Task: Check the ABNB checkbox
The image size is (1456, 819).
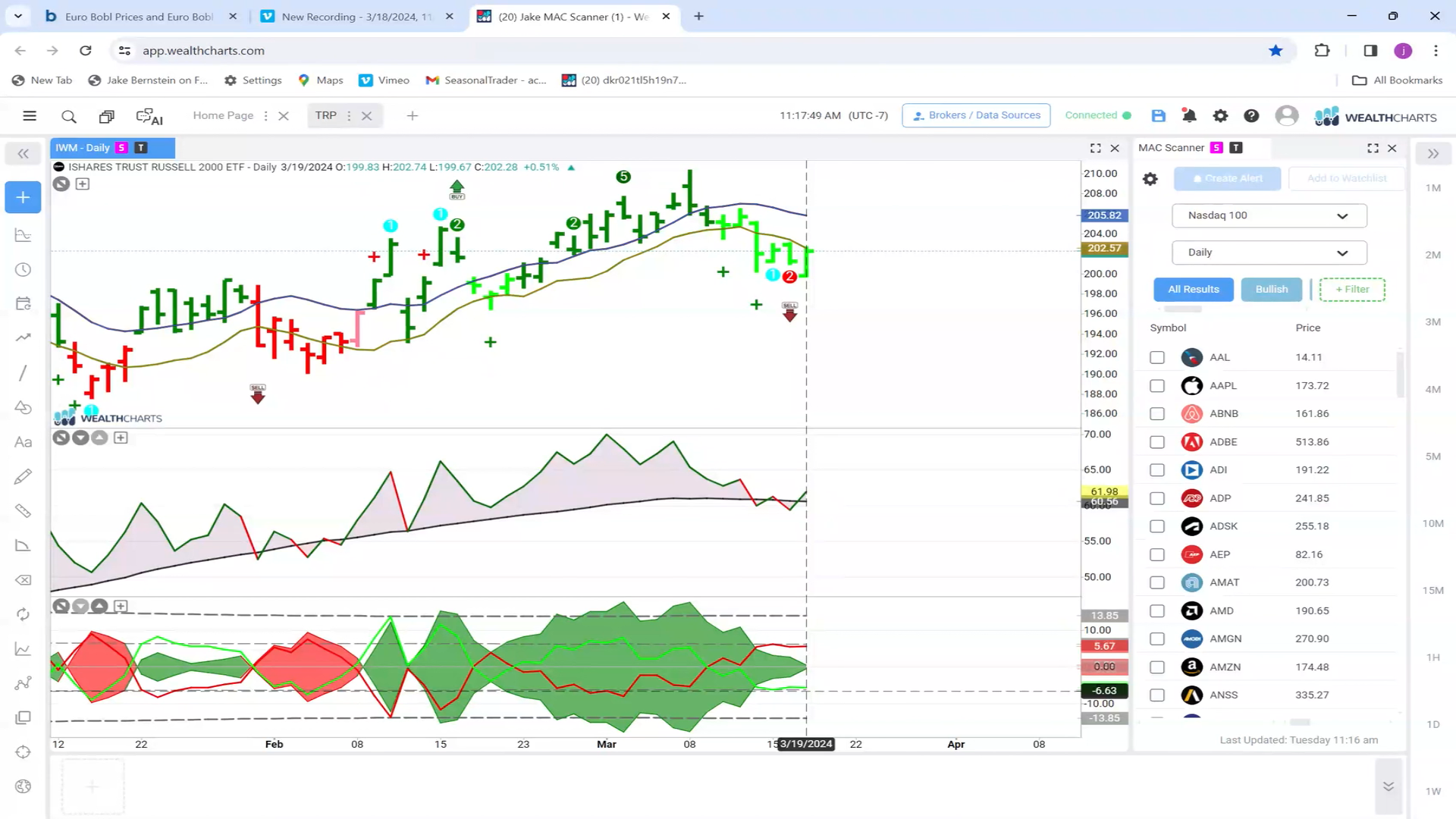Action: [x=1156, y=414]
